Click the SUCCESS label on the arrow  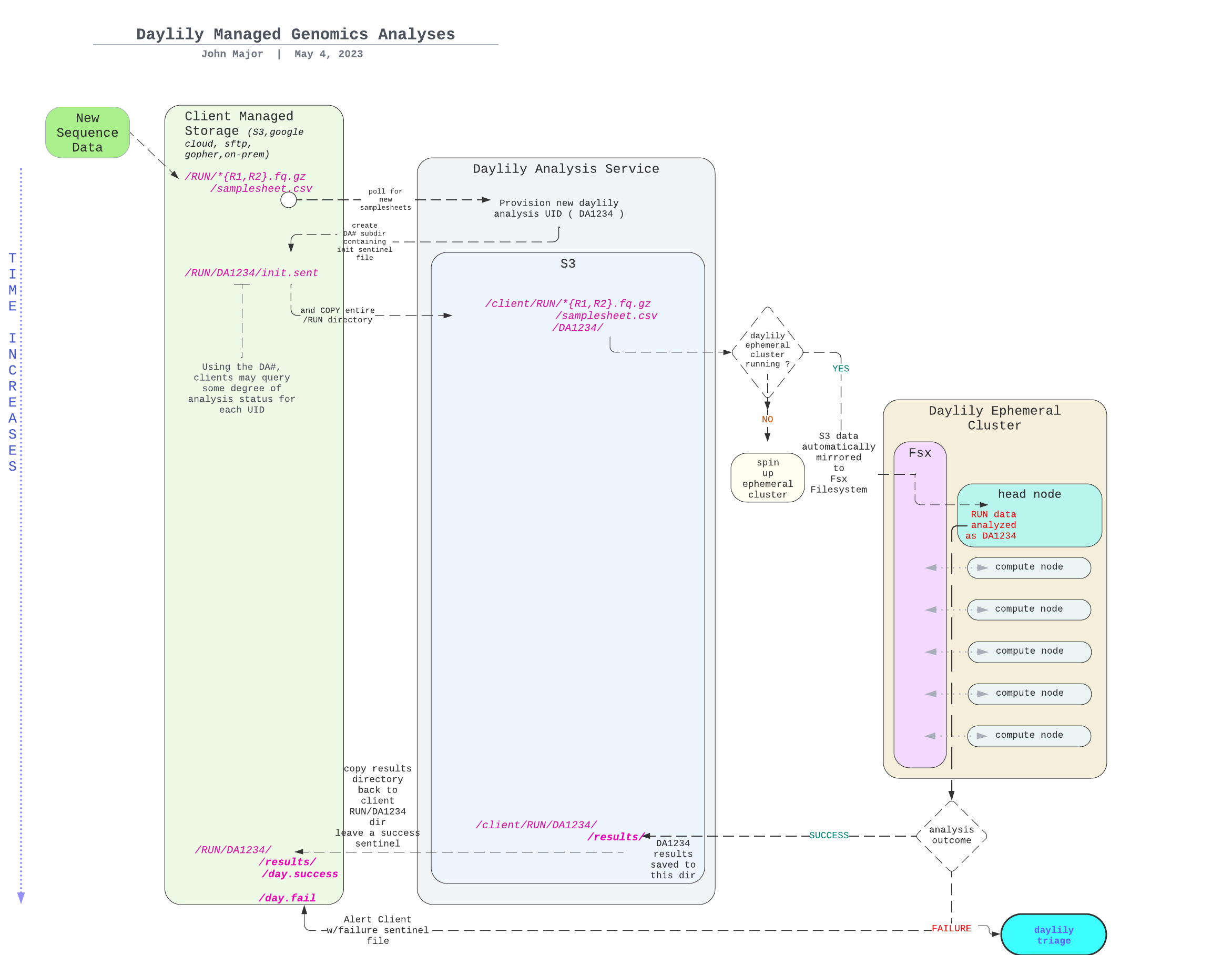pyautogui.click(x=828, y=836)
